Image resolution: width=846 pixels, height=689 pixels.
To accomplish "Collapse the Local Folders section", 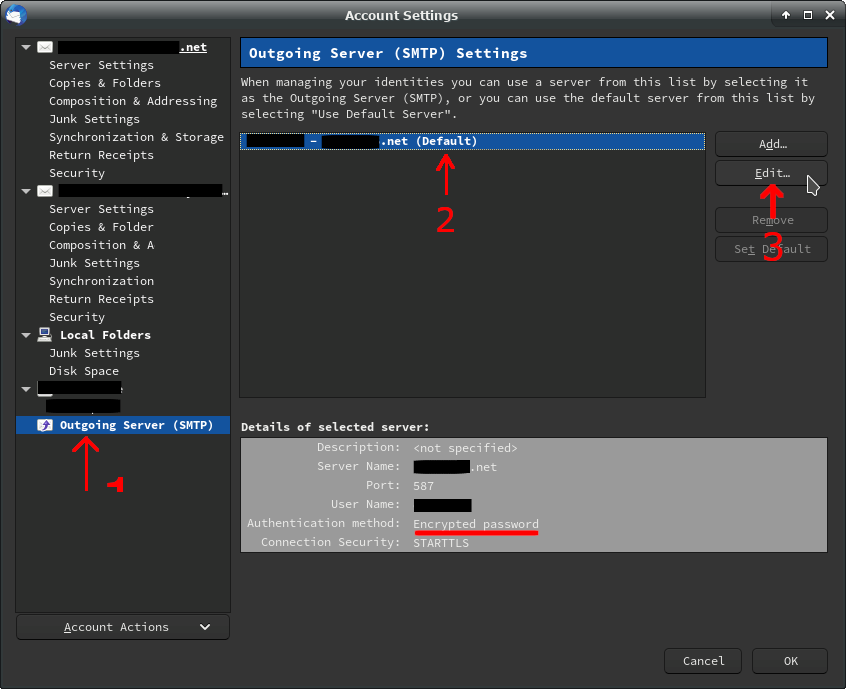I will click(x=26, y=335).
